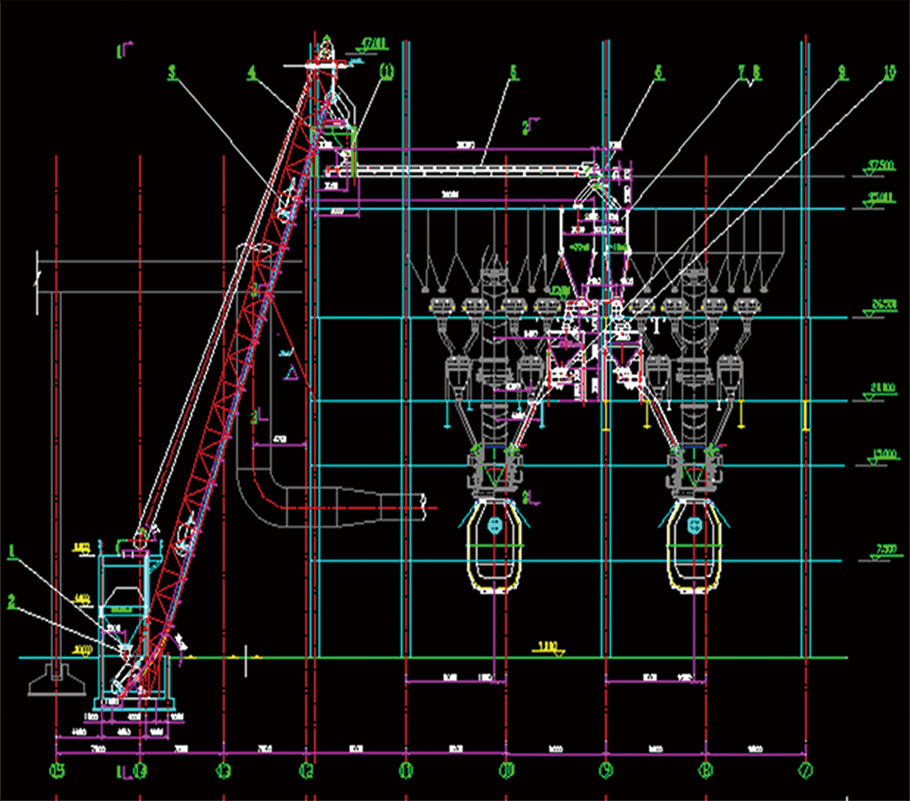This screenshot has width=910, height=801.
Task: Click the blue triangle marker beside the truss
Action: 291,373
